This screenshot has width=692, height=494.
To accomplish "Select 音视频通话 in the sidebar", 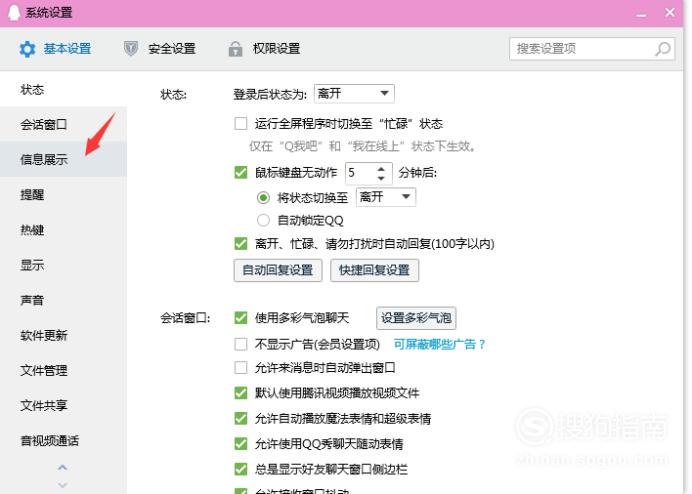I will click(63, 441).
